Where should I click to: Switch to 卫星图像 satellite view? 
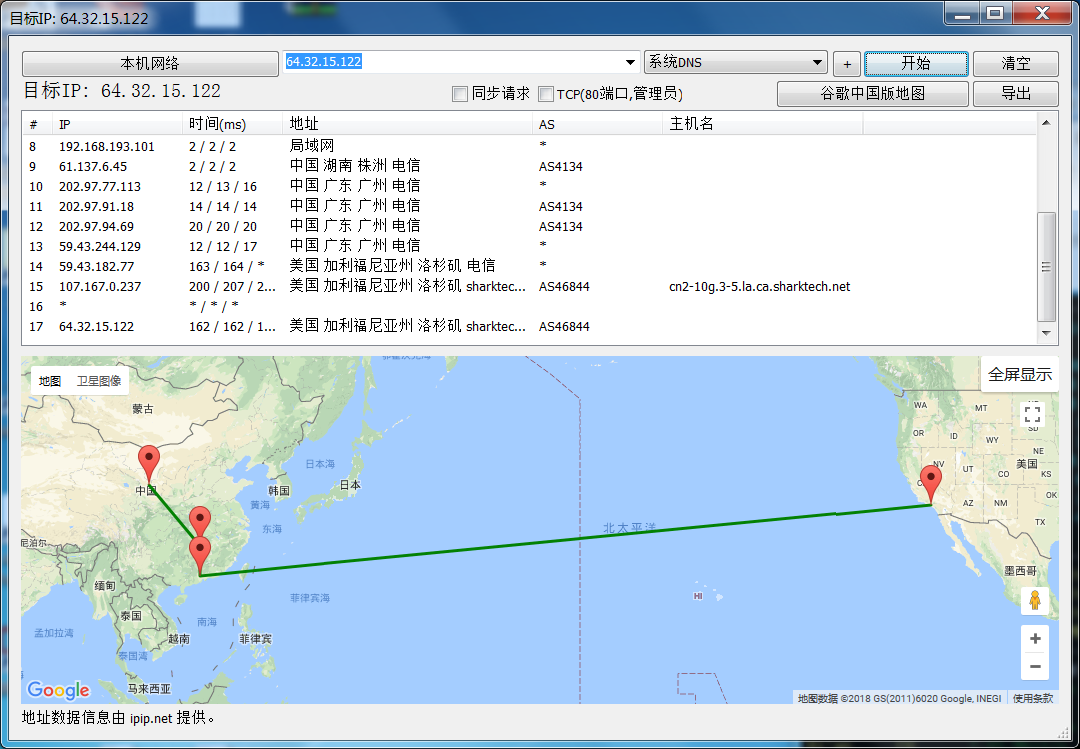[99, 381]
